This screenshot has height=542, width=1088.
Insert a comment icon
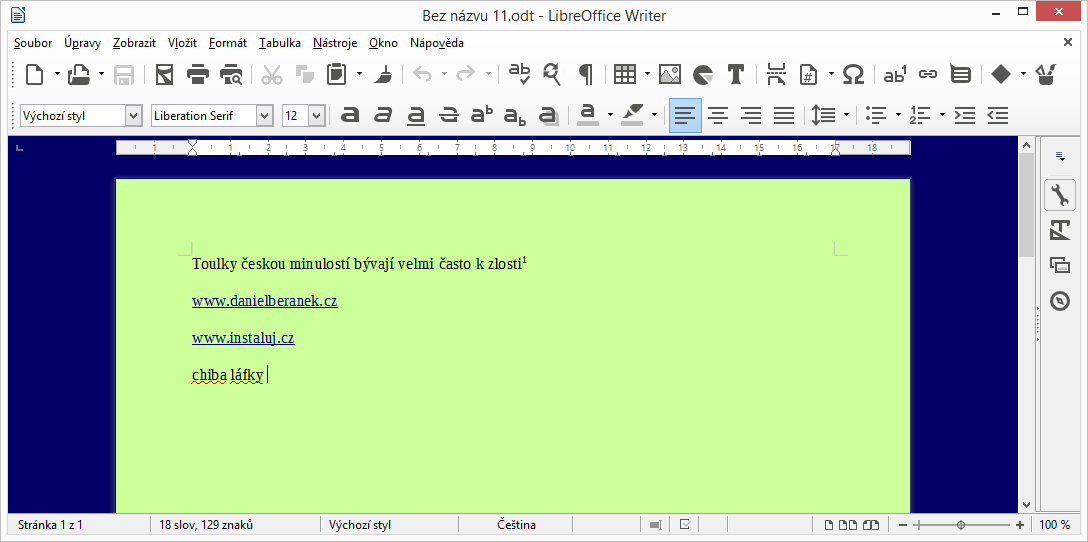point(960,74)
